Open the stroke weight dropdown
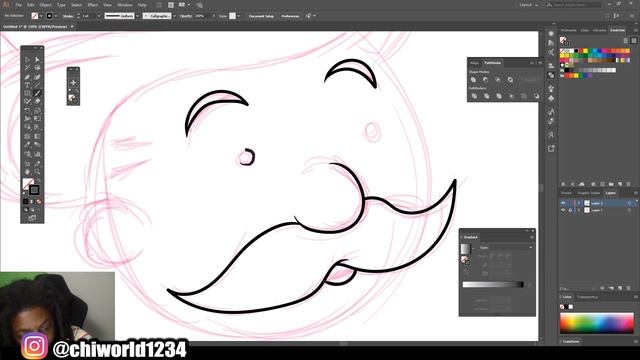Screen dimensions: 640x360 pyautogui.click(x=99, y=16)
